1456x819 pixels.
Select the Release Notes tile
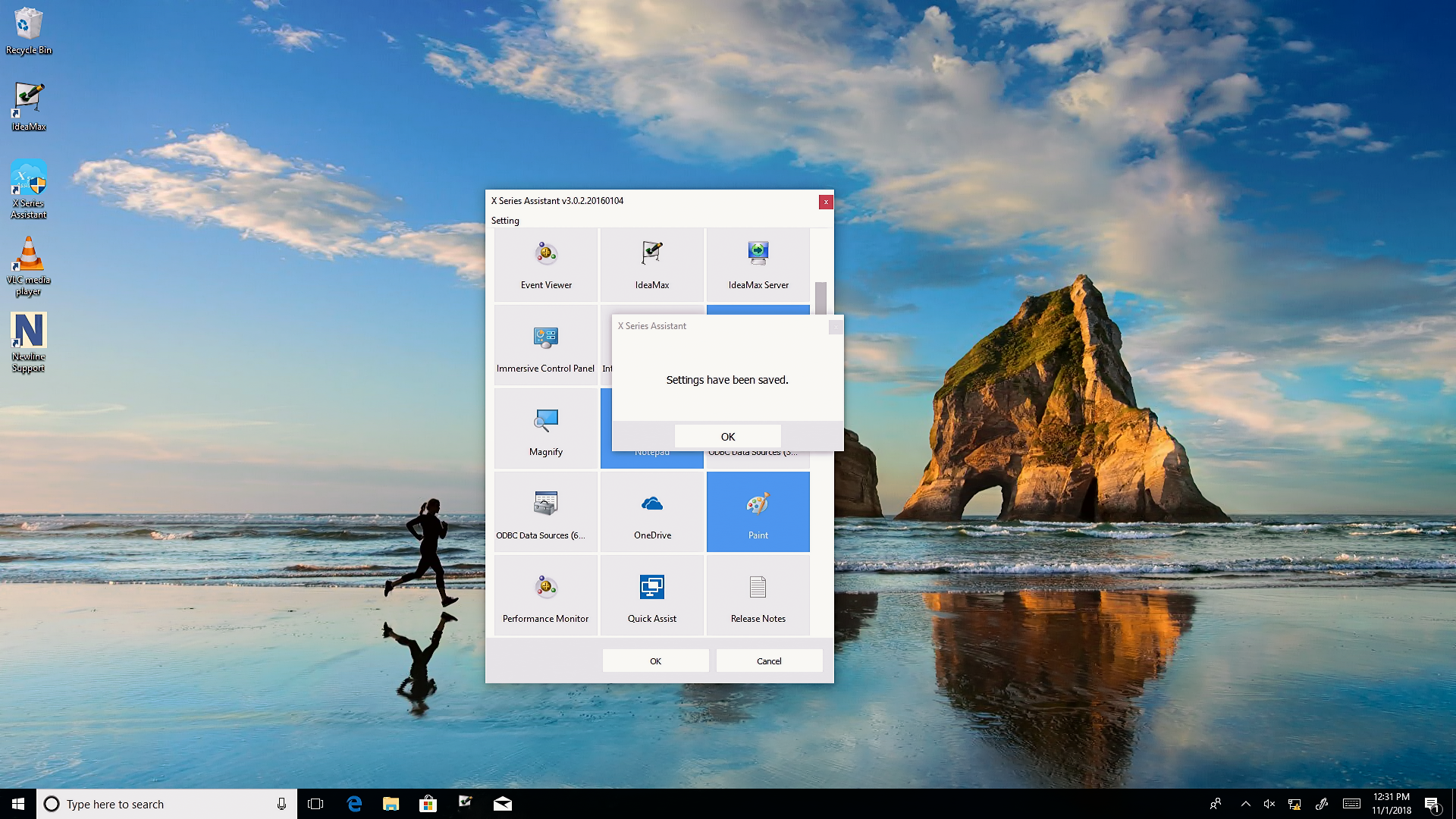[x=758, y=596]
